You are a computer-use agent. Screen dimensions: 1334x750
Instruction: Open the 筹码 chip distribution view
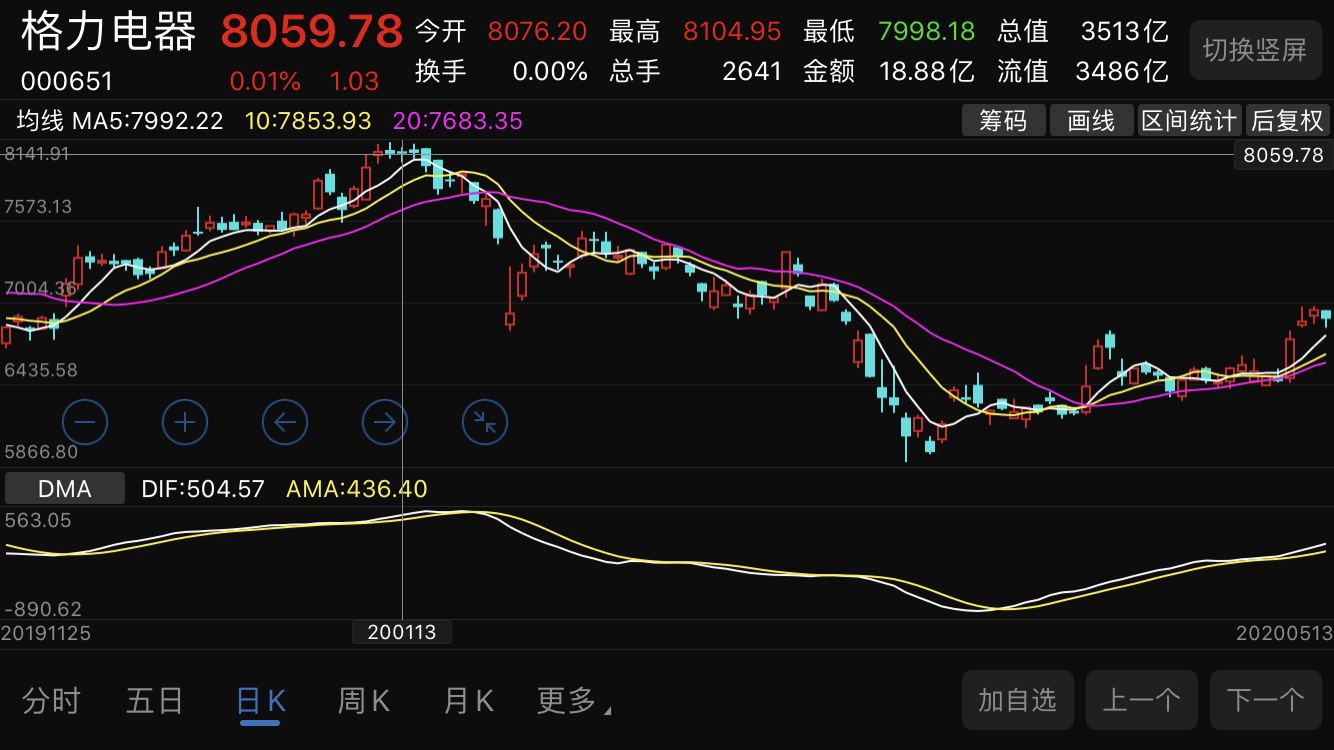1003,121
